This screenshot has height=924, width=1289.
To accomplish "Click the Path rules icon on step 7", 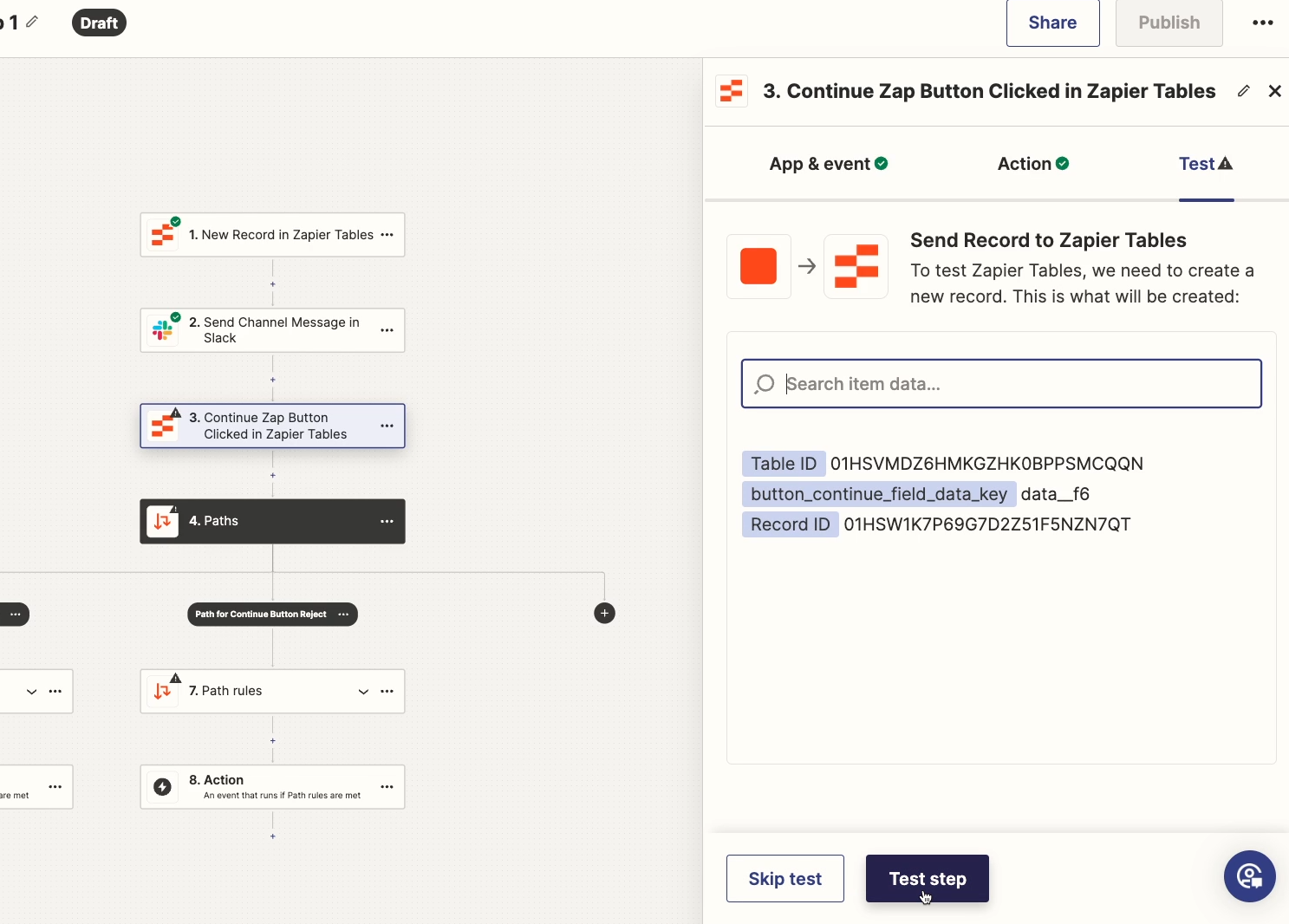I will [x=163, y=691].
